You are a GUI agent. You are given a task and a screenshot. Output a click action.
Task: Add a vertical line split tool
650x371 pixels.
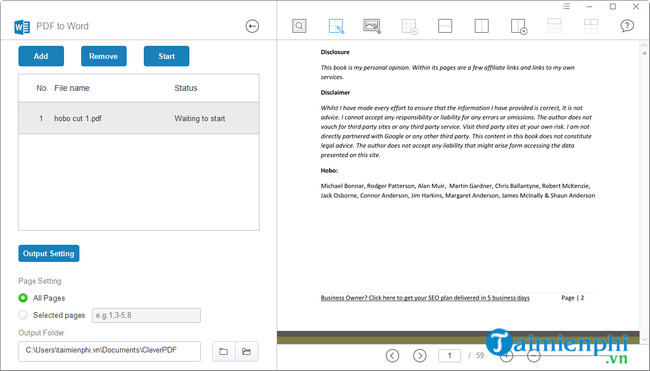(481, 26)
